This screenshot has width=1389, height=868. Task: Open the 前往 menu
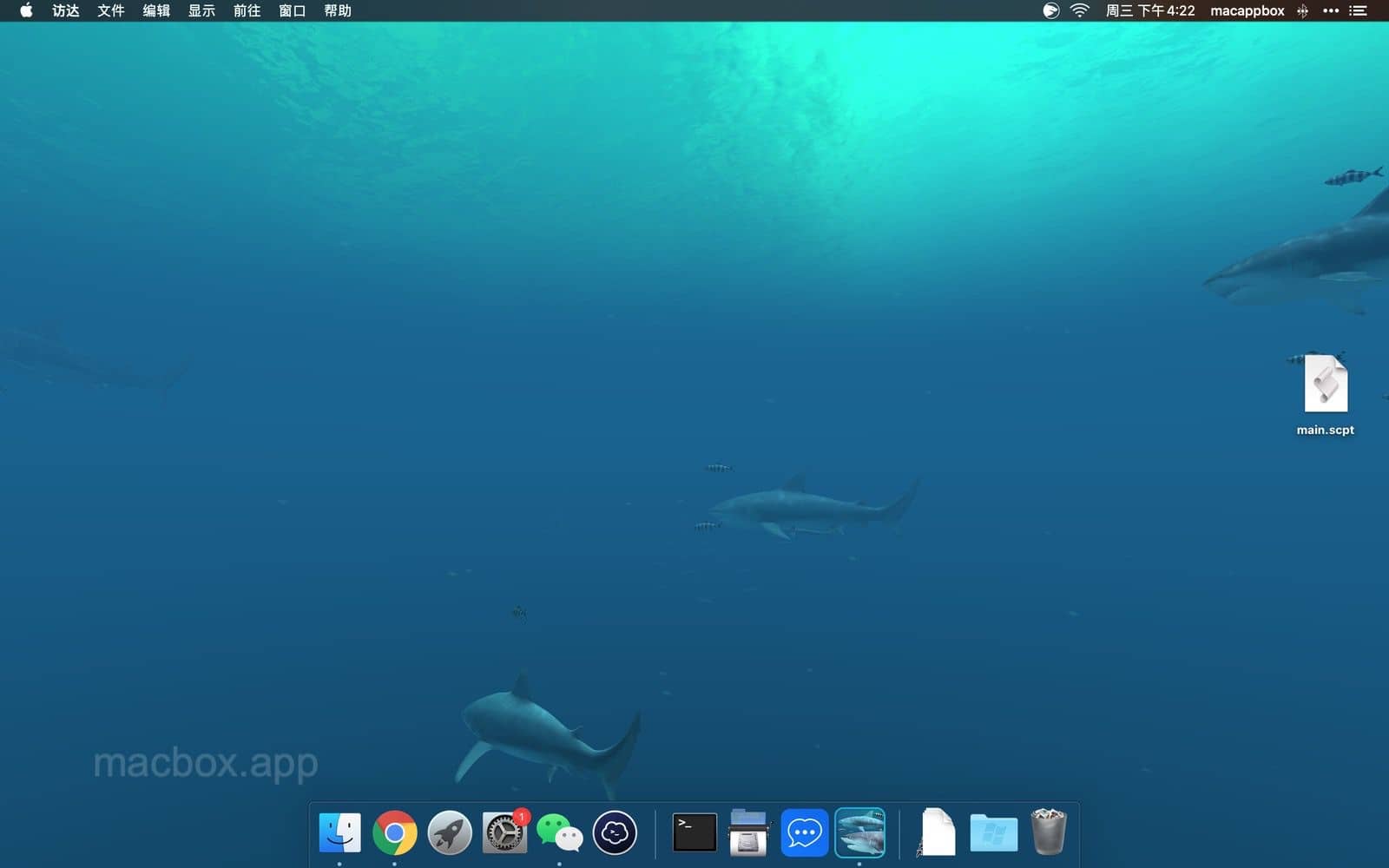[247, 10]
